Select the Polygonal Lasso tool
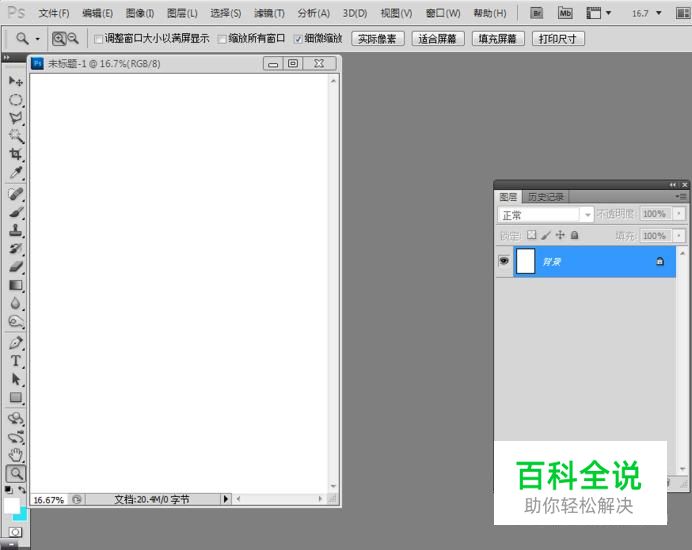This screenshot has width=692, height=550. [x=15, y=118]
